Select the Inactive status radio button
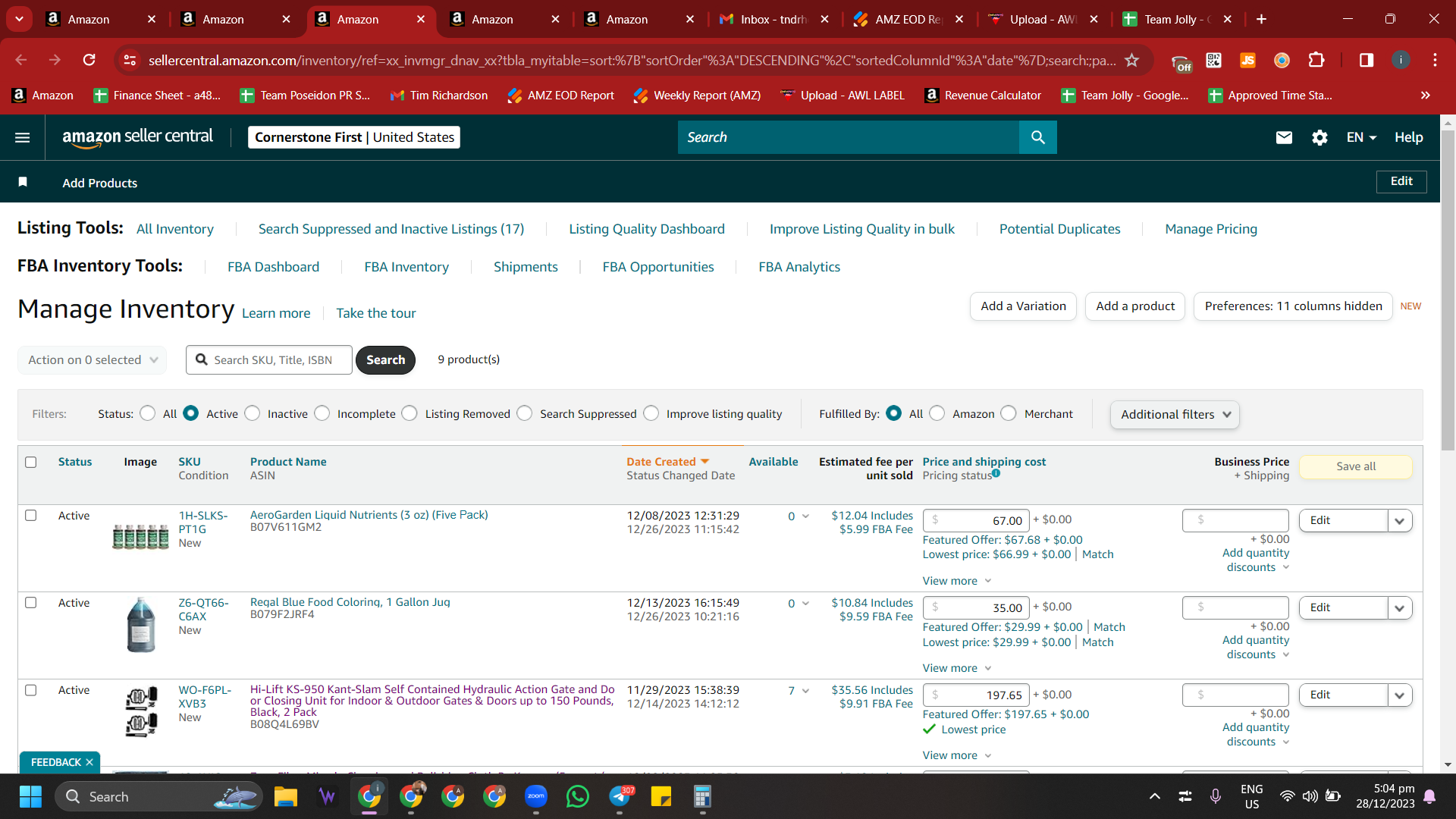The height and width of the screenshot is (819, 1456). (x=253, y=413)
